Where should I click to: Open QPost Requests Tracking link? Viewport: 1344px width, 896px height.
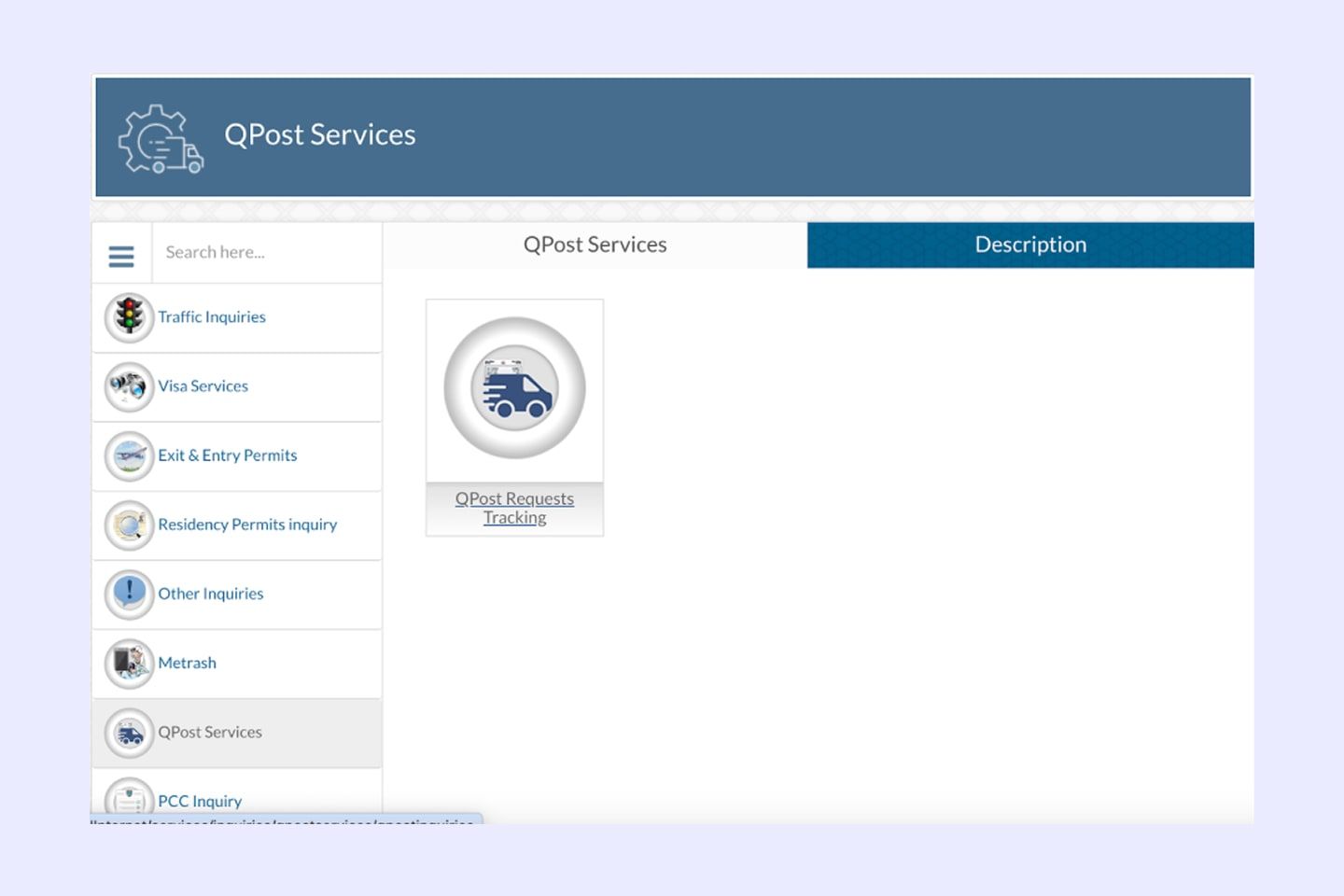point(514,508)
